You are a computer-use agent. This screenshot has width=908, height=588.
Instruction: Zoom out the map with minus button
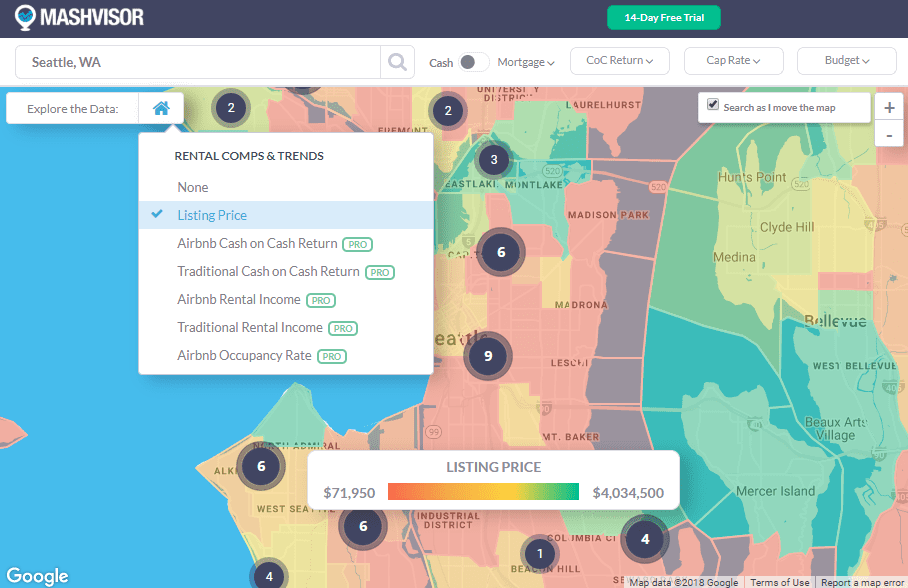(x=889, y=135)
